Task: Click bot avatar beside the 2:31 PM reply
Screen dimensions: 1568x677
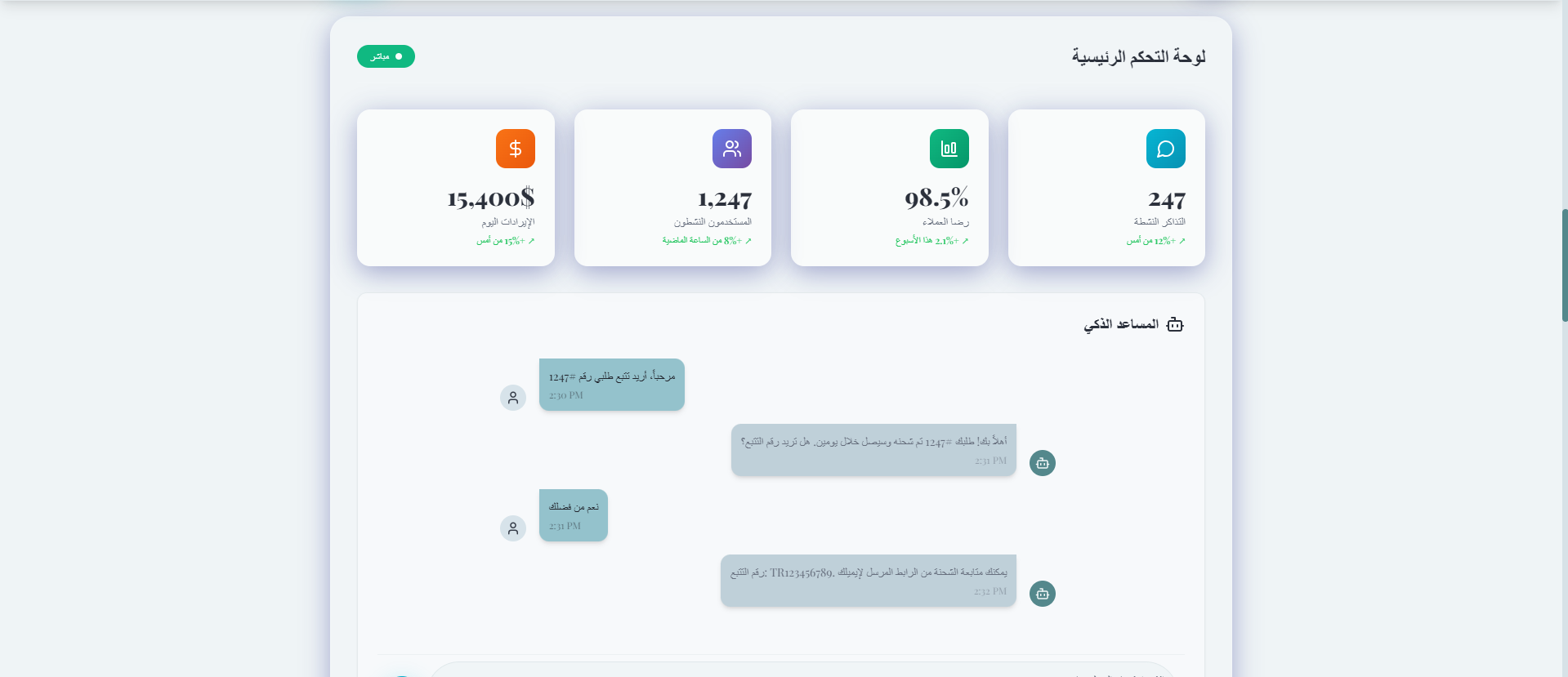Action: point(1042,463)
